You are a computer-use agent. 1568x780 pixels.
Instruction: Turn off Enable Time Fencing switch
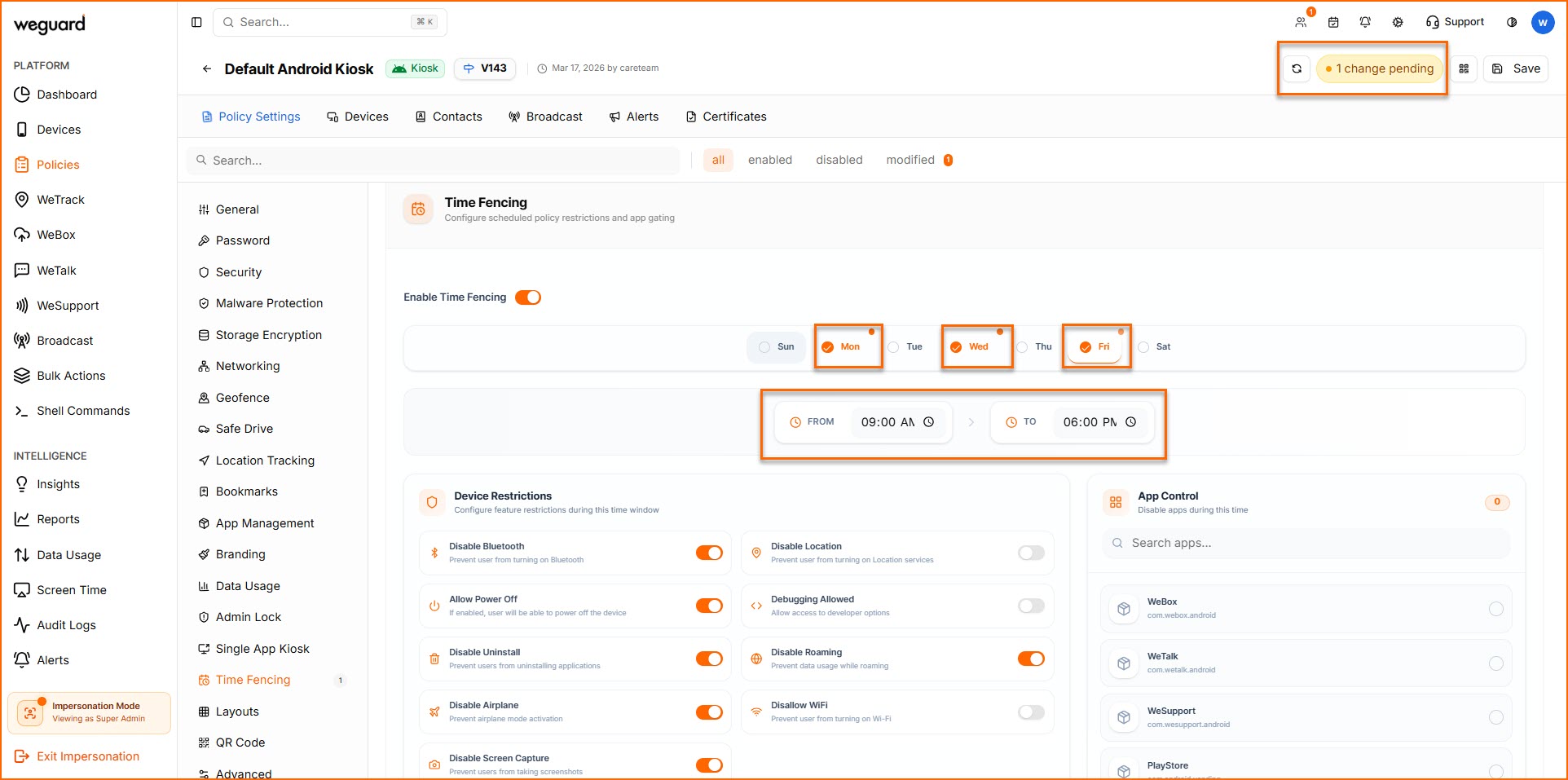(x=528, y=297)
